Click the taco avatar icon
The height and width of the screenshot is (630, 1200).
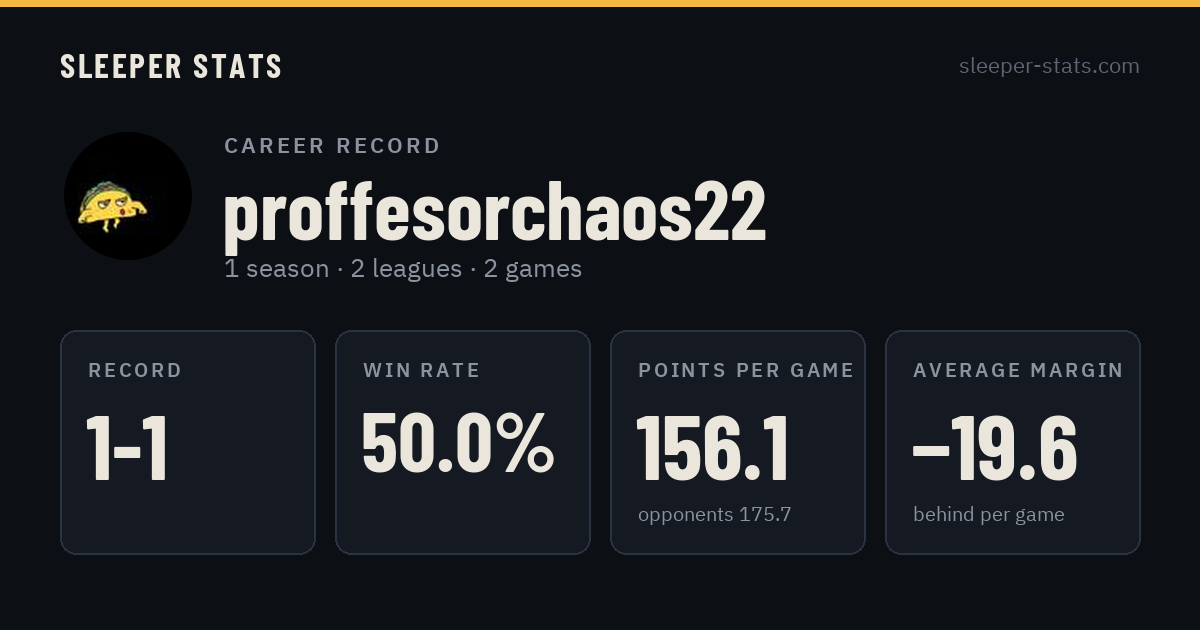(x=128, y=196)
